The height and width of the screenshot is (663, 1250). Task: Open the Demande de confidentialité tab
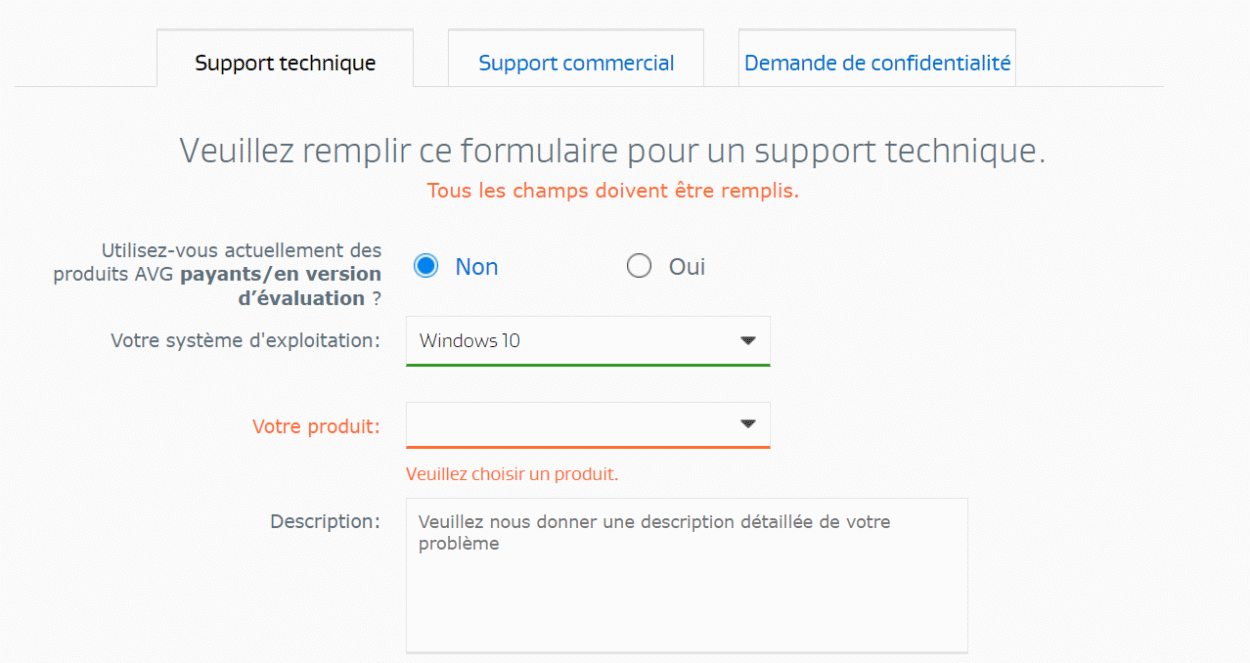click(x=876, y=62)
